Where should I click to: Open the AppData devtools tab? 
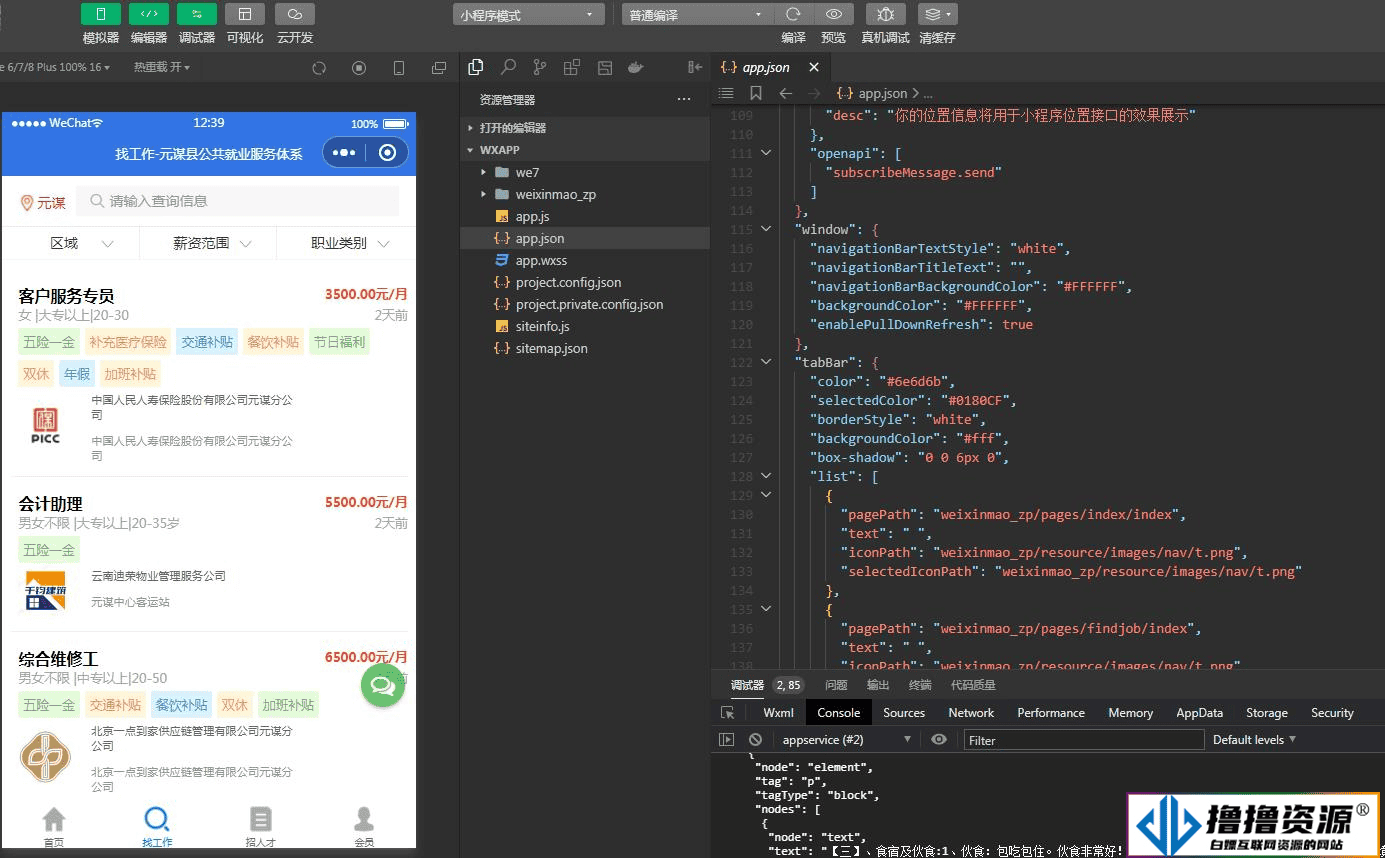pyautogui.click(x=1199, y=713)
